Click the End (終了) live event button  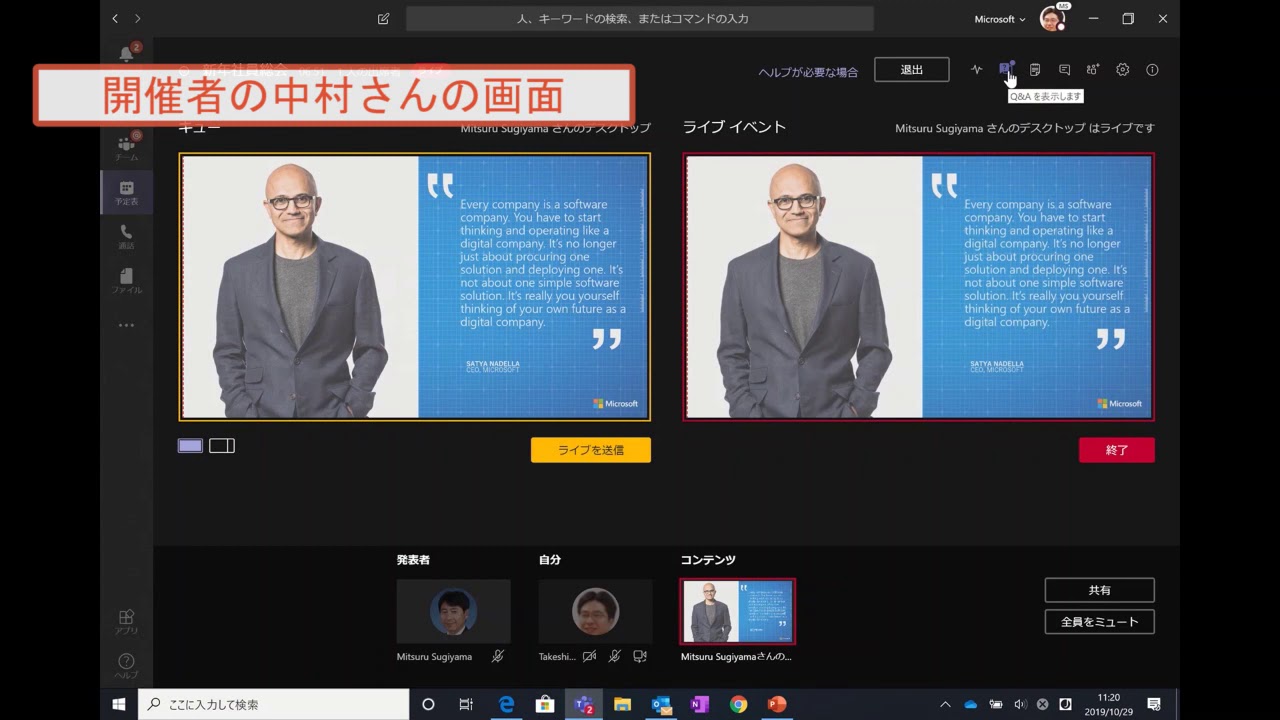1117,450
